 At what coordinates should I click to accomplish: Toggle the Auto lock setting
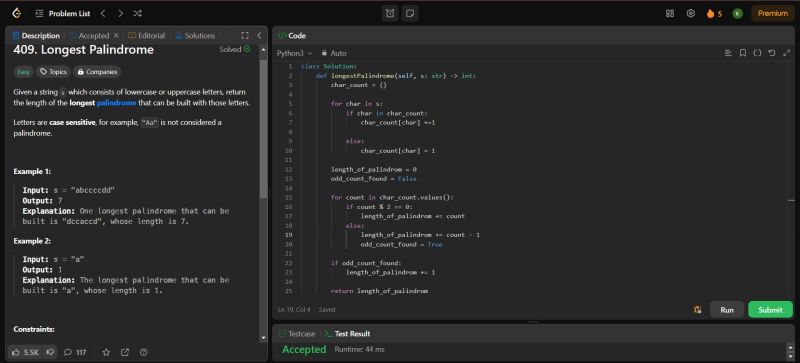tap(334, 53)
